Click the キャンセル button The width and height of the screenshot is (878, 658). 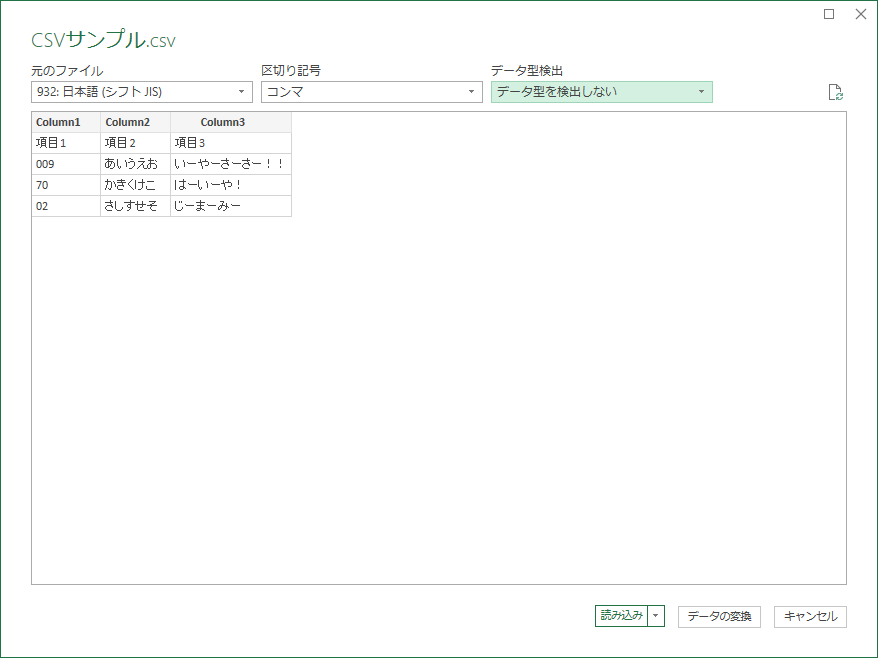(810, 617)
